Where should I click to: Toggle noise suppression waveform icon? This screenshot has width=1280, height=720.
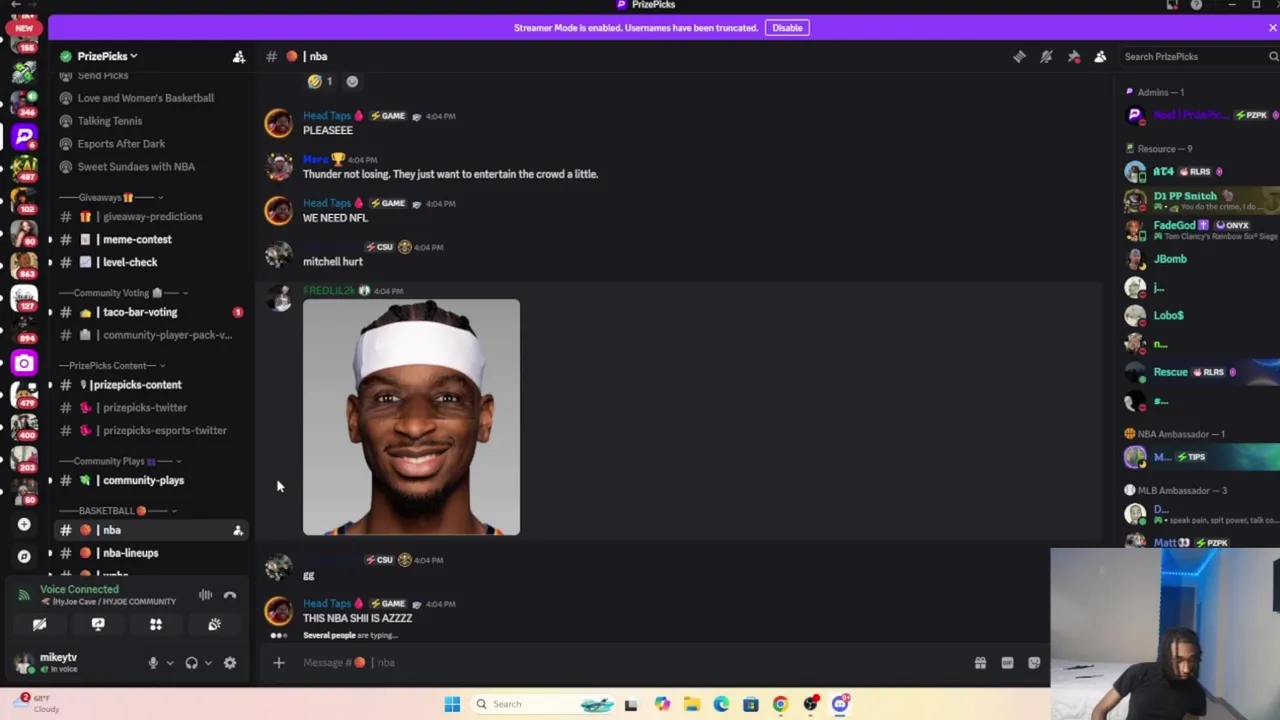(x=205, y=595)
